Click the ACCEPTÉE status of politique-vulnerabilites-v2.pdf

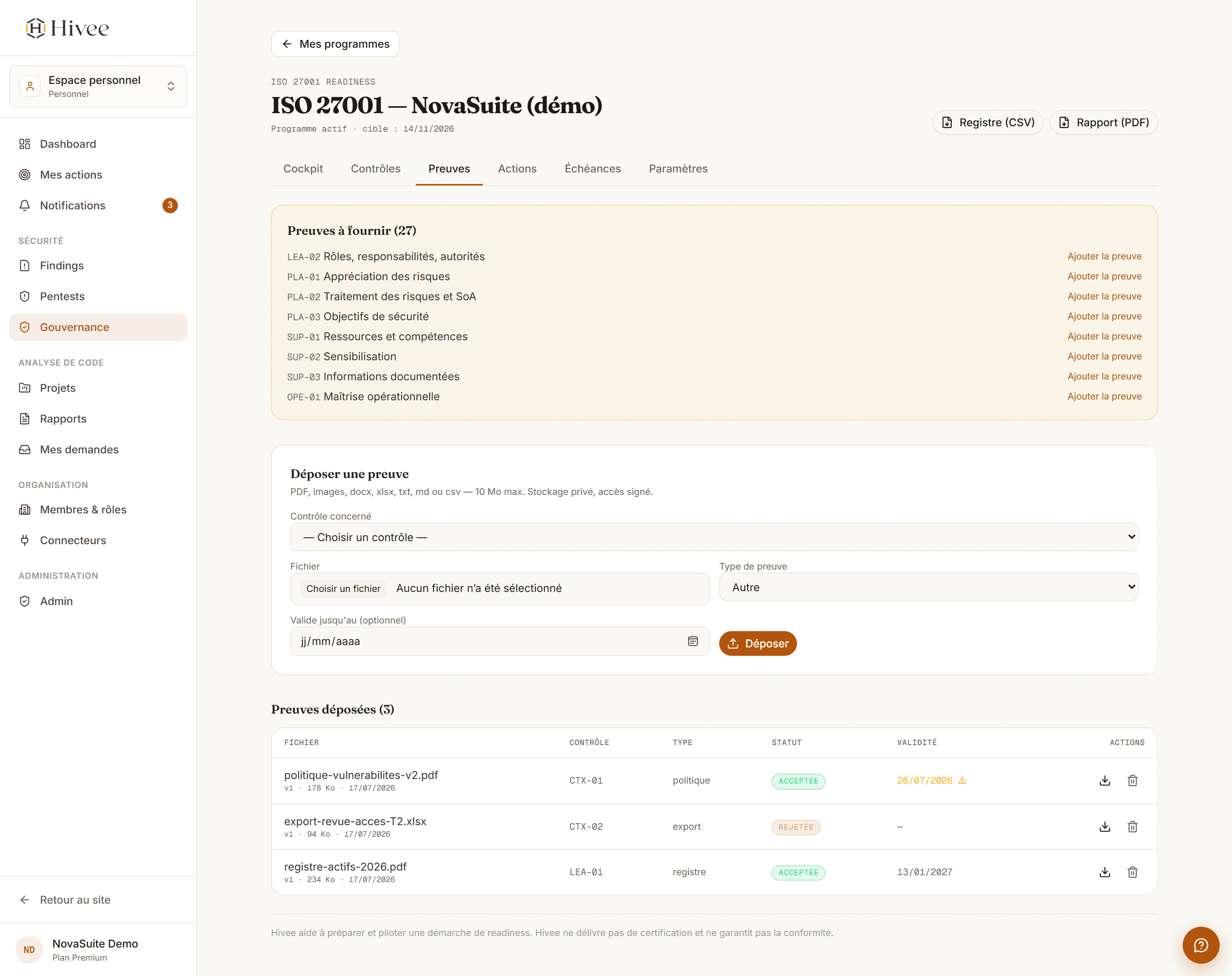798,781
